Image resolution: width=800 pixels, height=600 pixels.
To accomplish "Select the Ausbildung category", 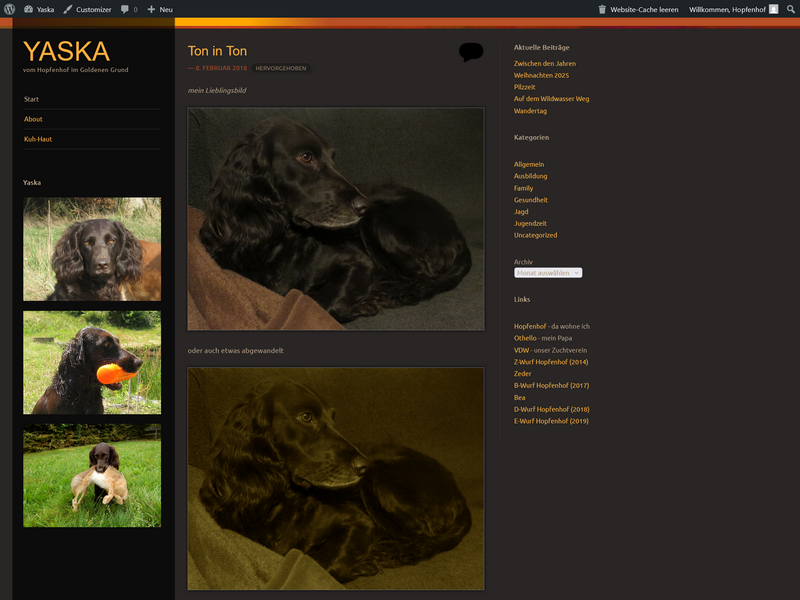I will pyautogui.click(x=530, y=176).
